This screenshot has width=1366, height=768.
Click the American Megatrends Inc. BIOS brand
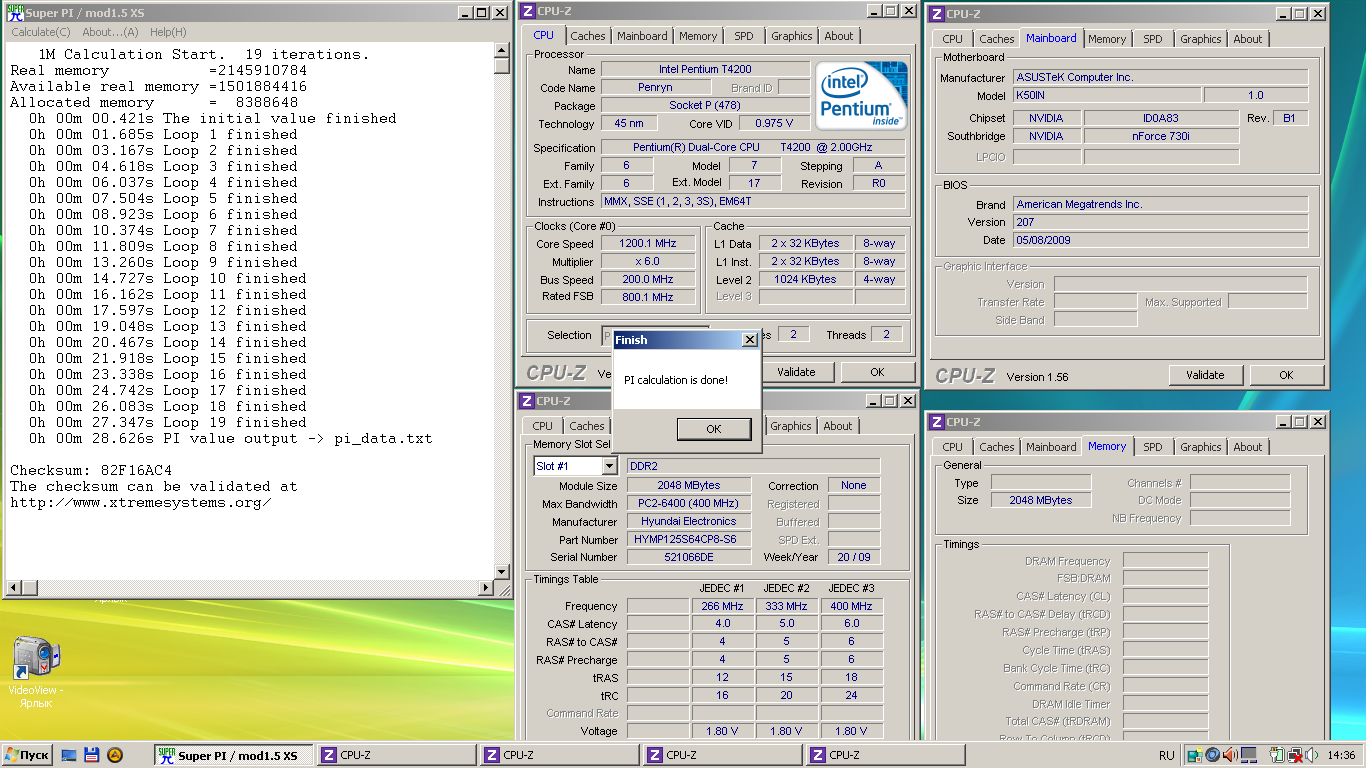[1160, 204]
